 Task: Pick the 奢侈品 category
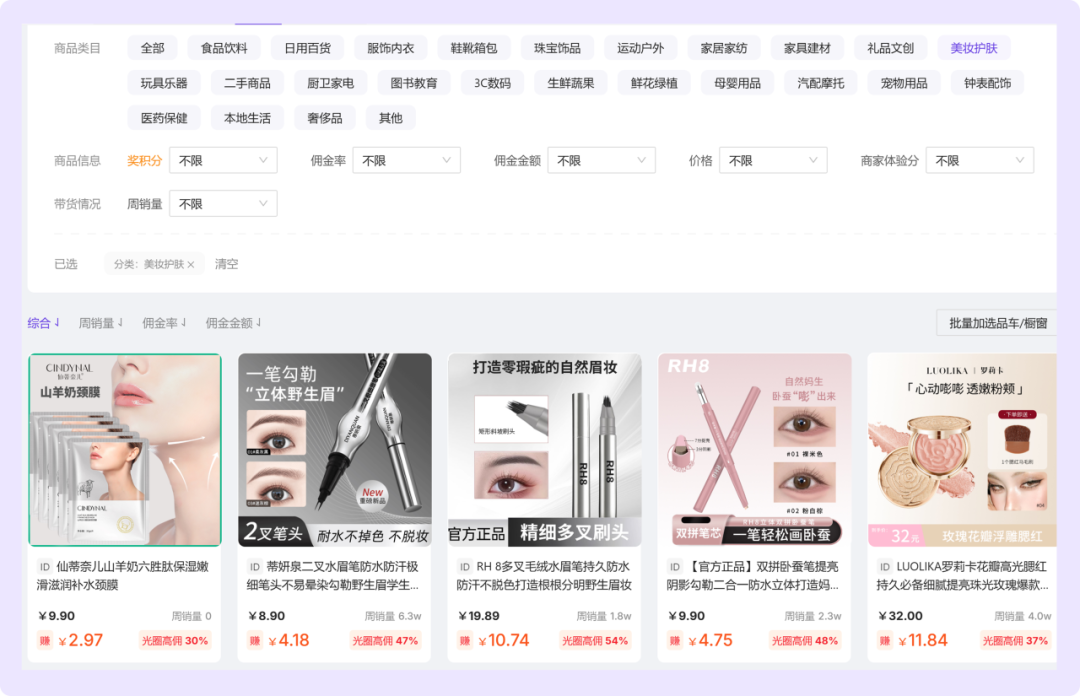(x=325, y=119)
